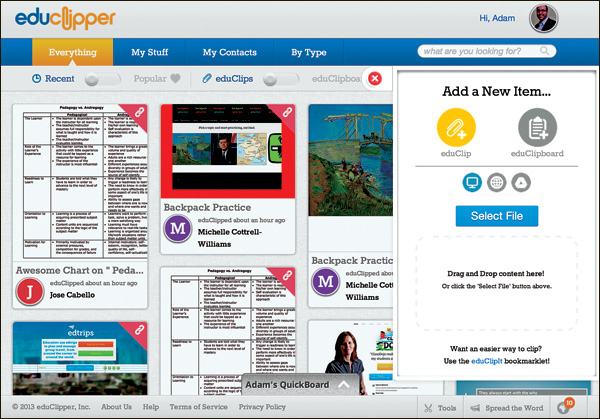Screen dimensions: 600x419
Task: Click link icon on second Pedagogy chart card
Action: (x=287, y=275)
